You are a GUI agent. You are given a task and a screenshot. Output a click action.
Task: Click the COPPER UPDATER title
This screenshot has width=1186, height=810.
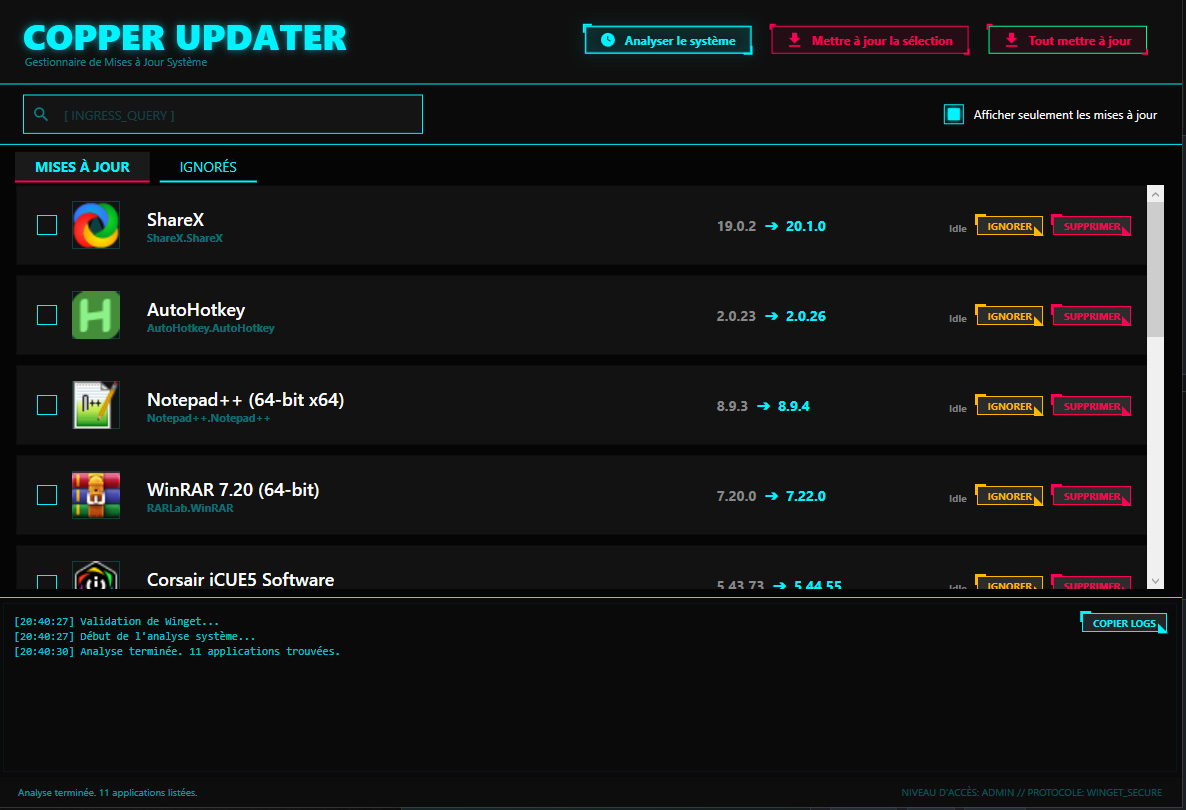[x=185, y=38]
